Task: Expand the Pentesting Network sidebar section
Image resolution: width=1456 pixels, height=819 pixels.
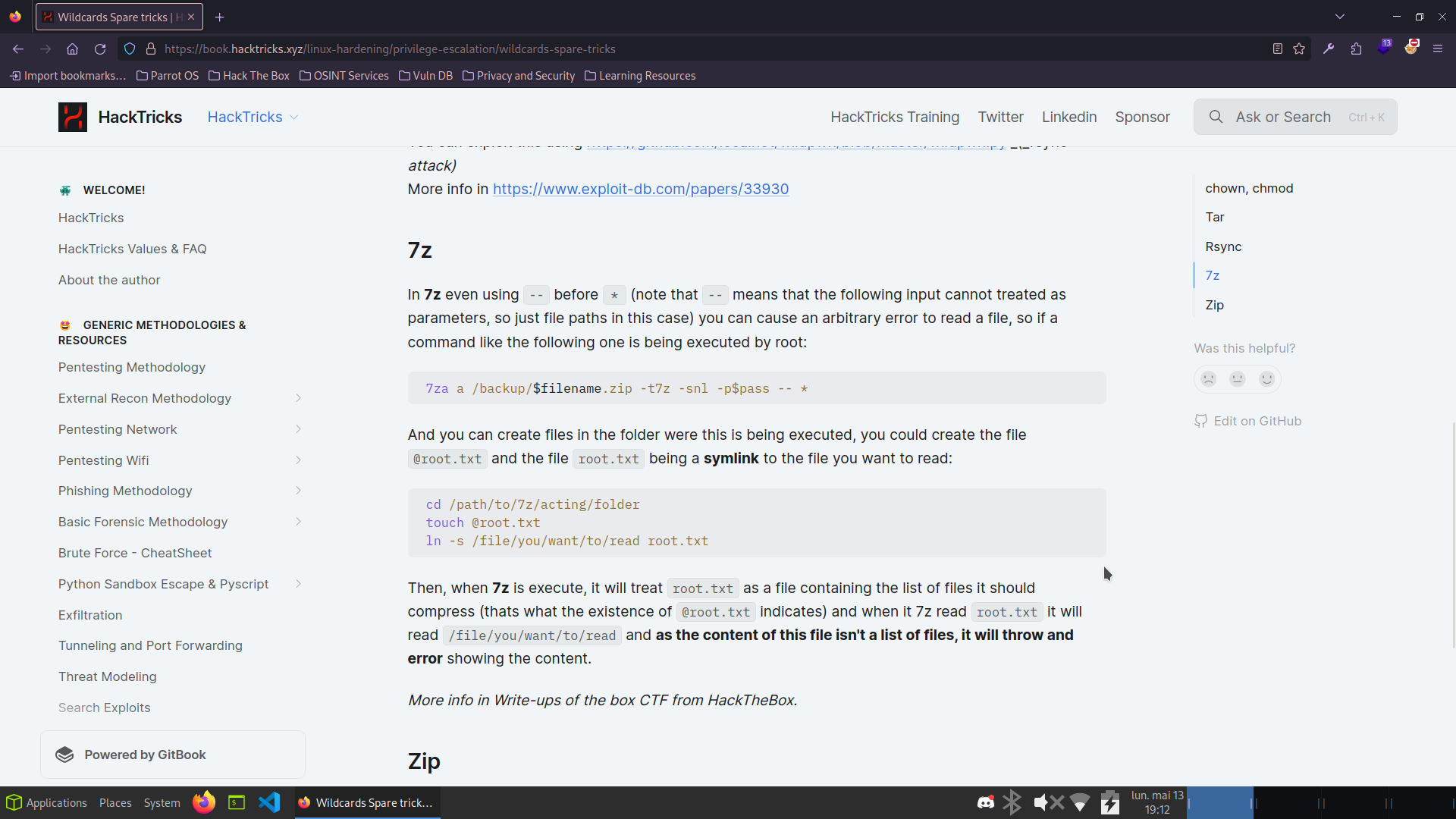Action: 298,429
